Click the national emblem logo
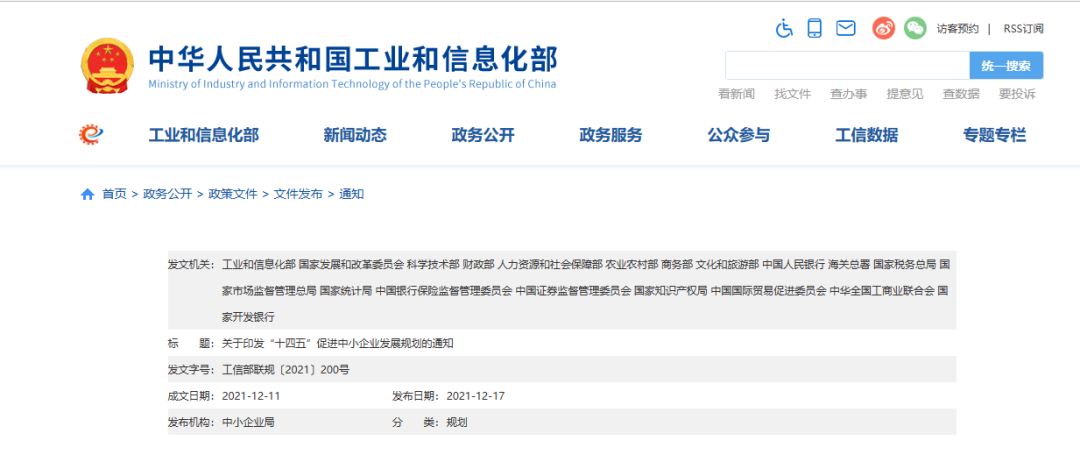The width and height of the screenshot is (1080, 462). pyautogui.click(x=107, y=66)
